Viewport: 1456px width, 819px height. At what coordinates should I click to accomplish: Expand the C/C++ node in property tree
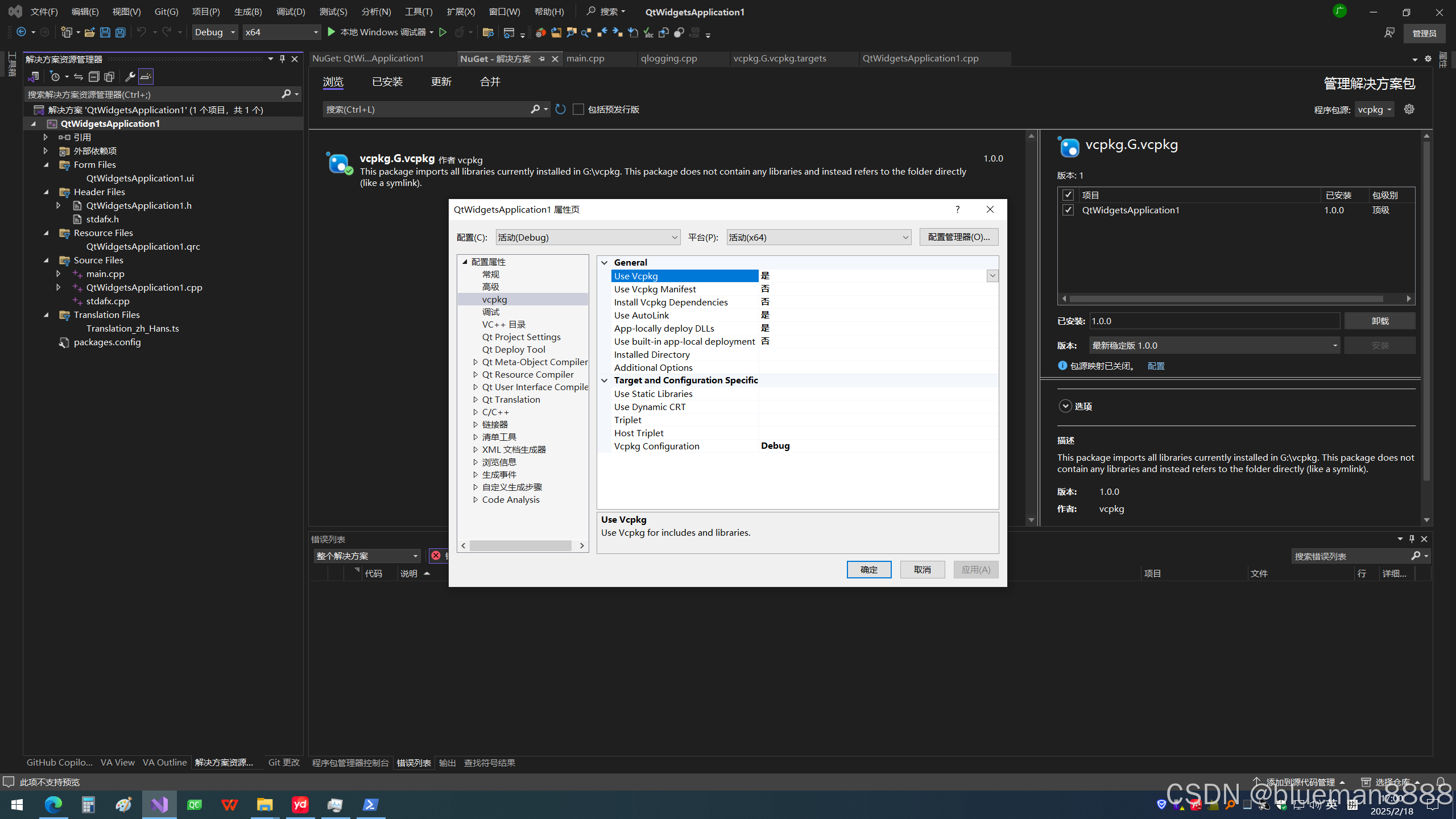point(475,412)
